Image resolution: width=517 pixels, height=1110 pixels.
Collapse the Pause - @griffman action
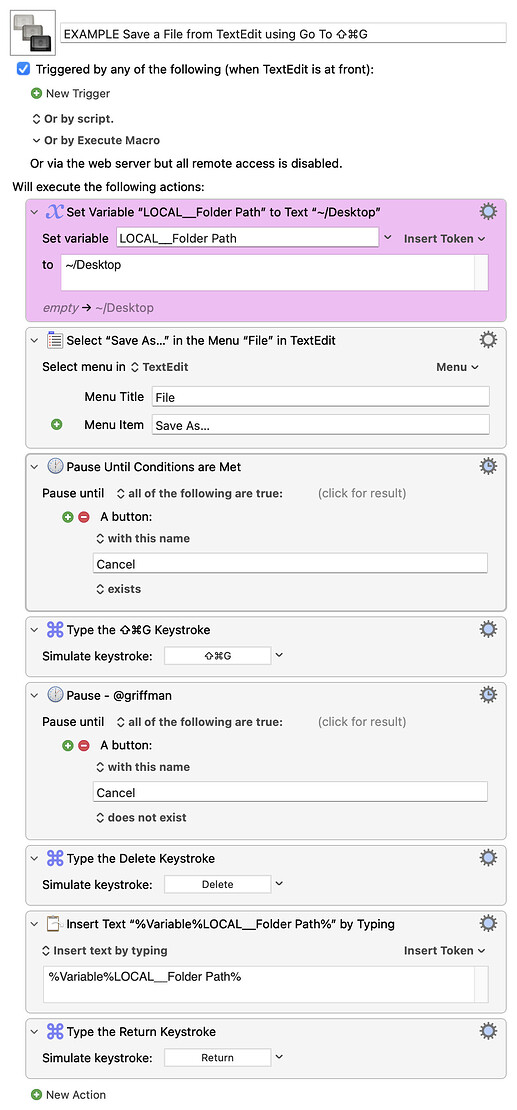(34, 696)
